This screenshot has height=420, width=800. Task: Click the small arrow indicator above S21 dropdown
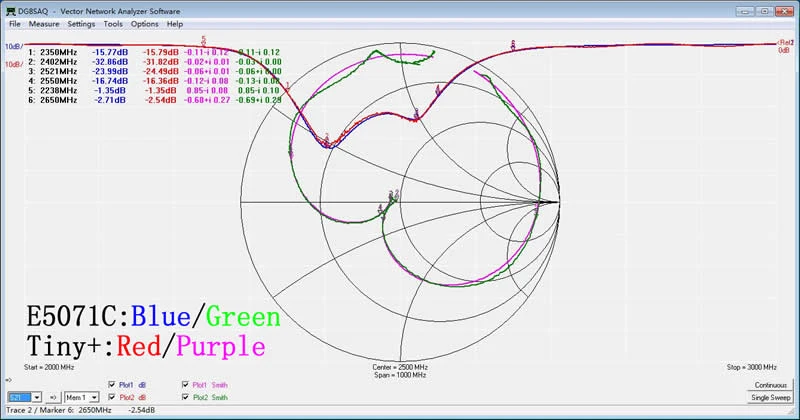coord(8,380)
